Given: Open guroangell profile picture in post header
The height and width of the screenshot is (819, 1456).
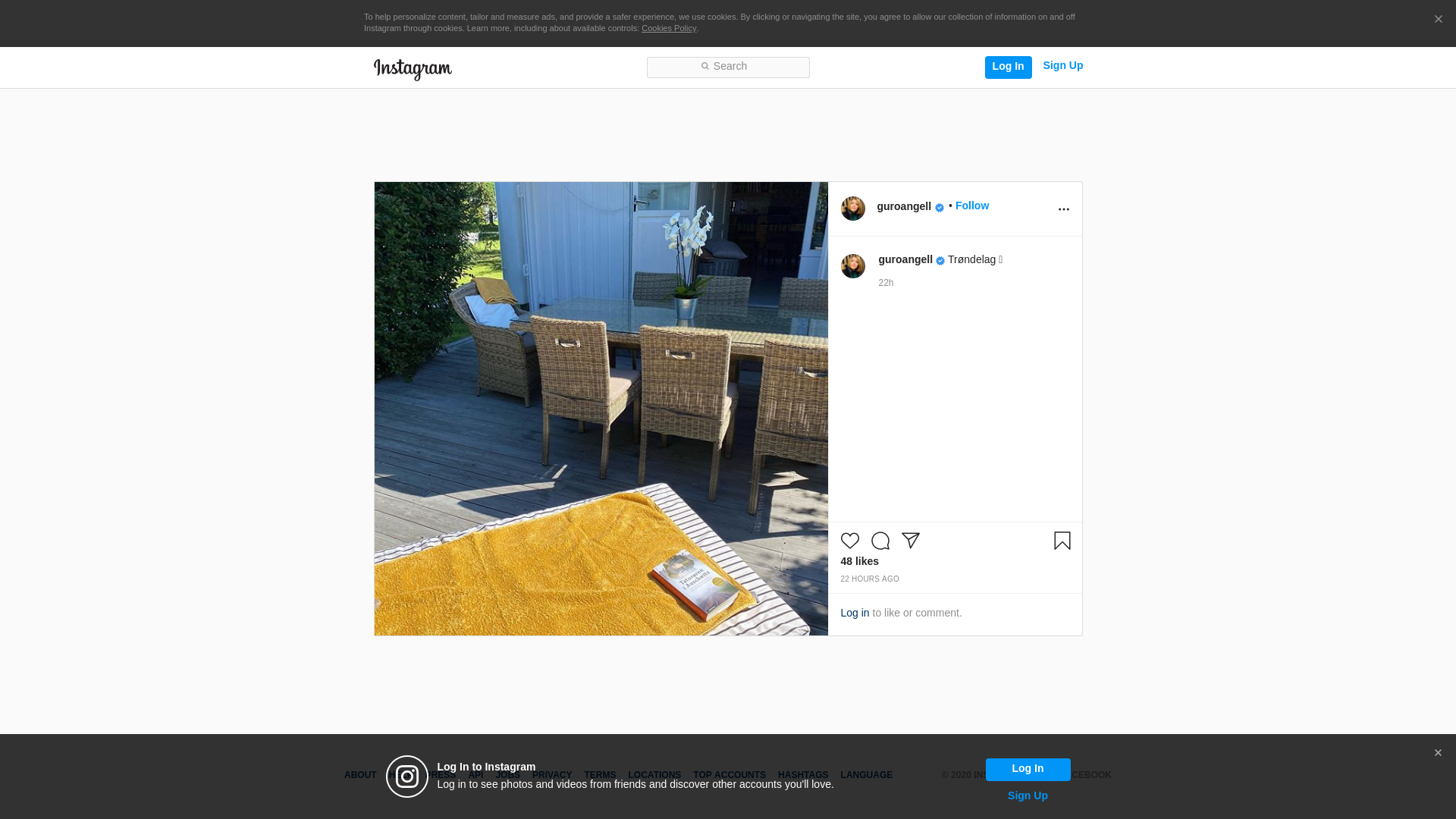Looking at the screenshot, I should 853,209.
